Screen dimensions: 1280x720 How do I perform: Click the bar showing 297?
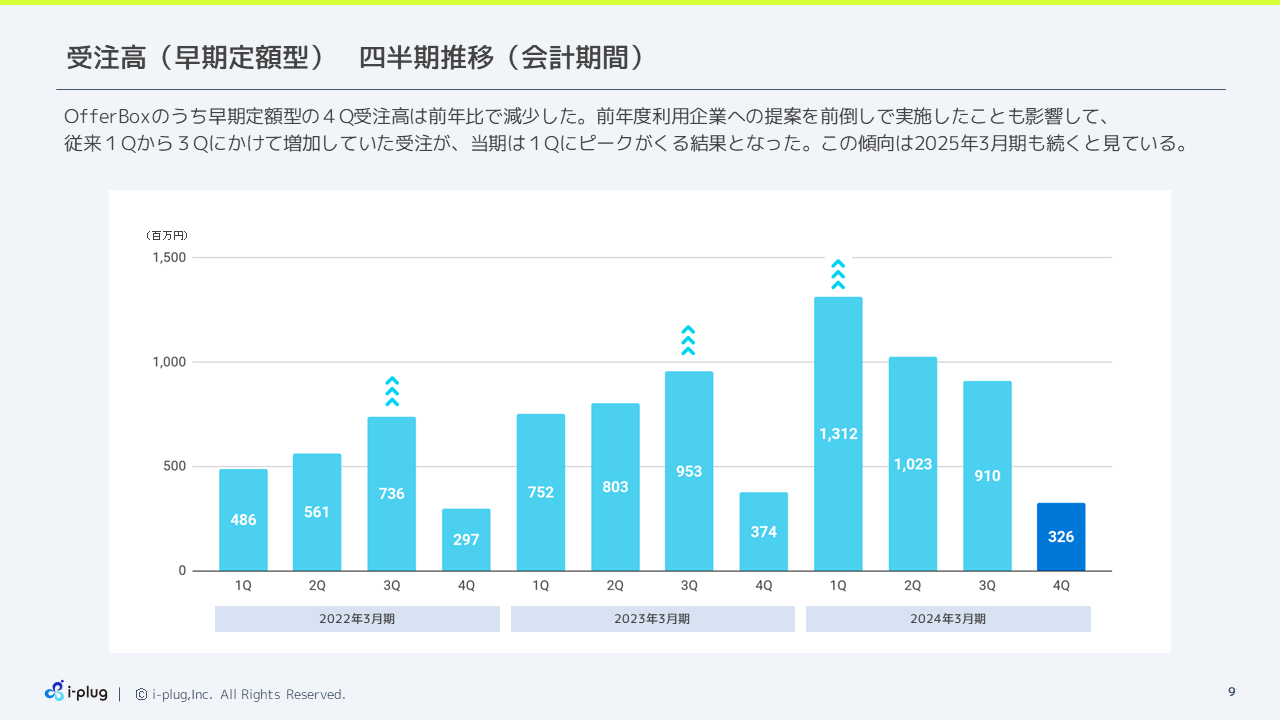pos(466,540)
